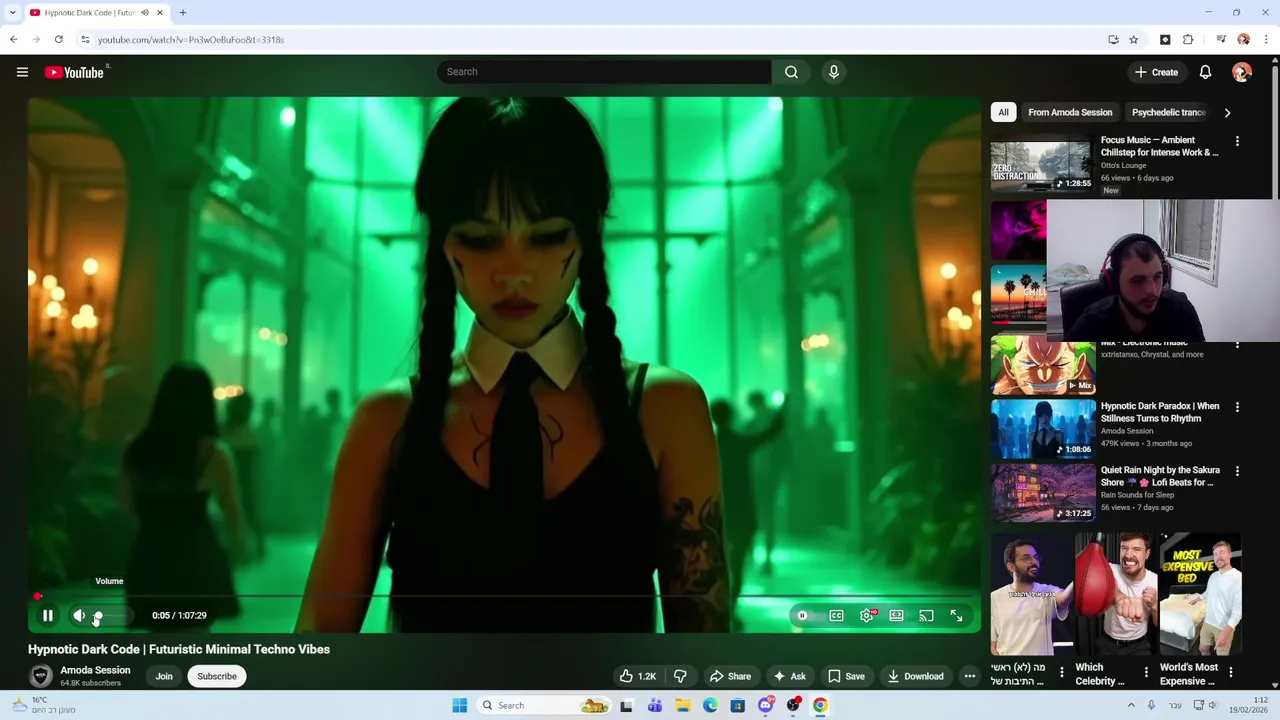Subscribe to Amoda Session

tap(217, 676)
